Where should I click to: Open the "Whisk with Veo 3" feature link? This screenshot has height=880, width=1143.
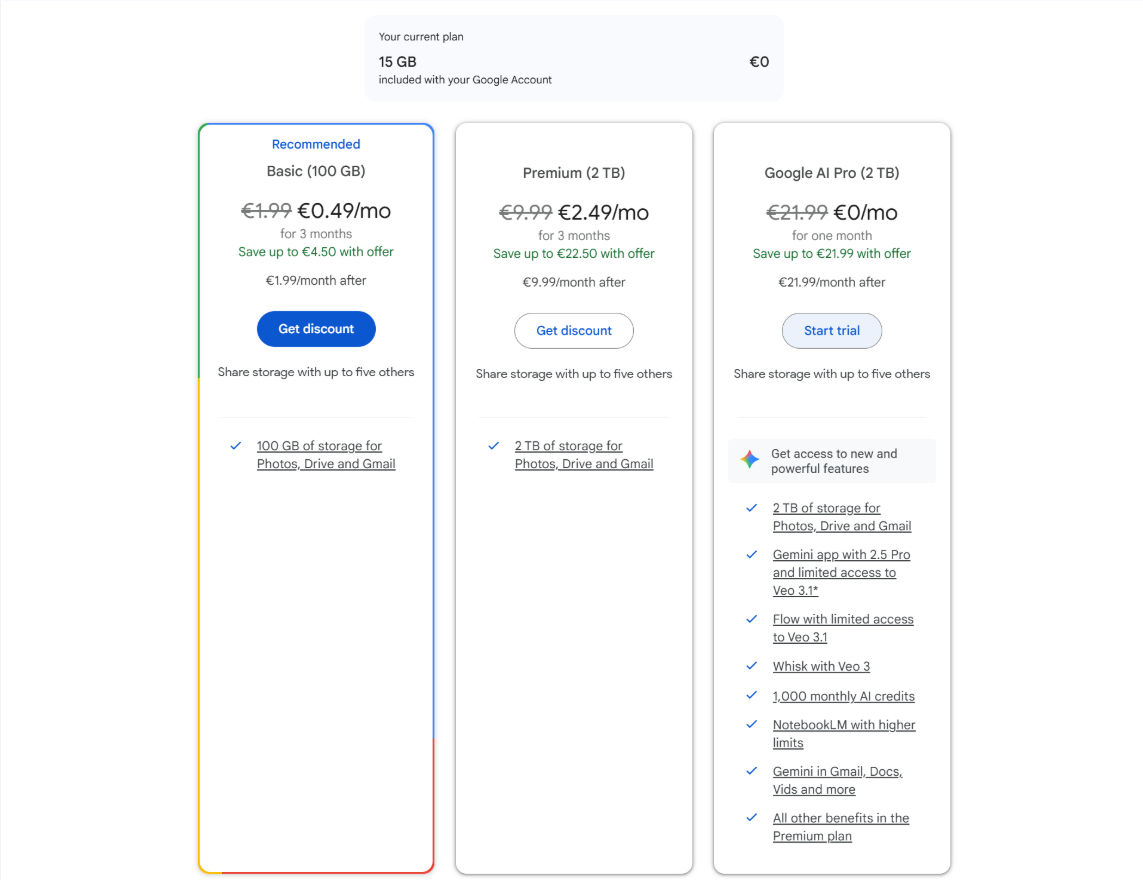tap(821, 666)
